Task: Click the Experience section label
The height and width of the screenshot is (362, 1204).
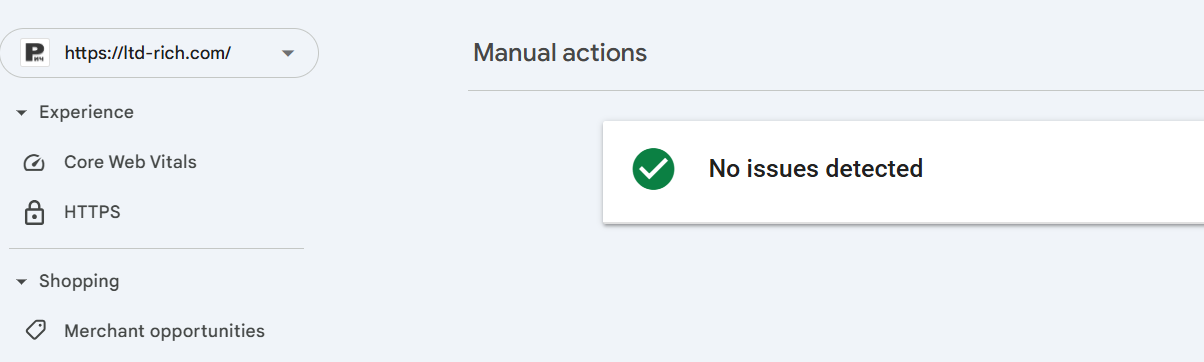Action: click(x=86, y=112)
